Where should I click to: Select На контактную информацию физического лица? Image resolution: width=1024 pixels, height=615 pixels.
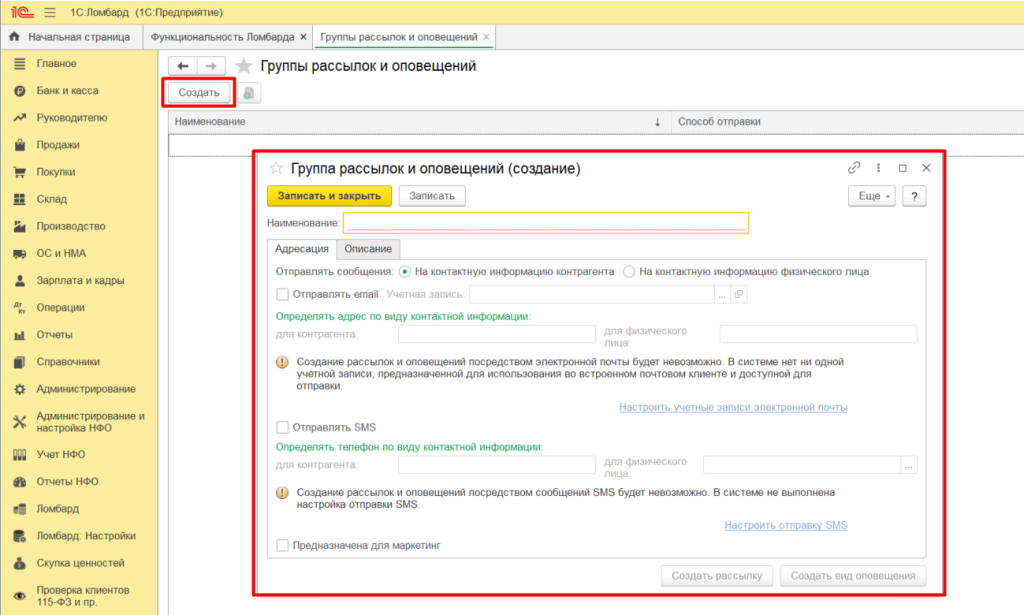point(629,271)
